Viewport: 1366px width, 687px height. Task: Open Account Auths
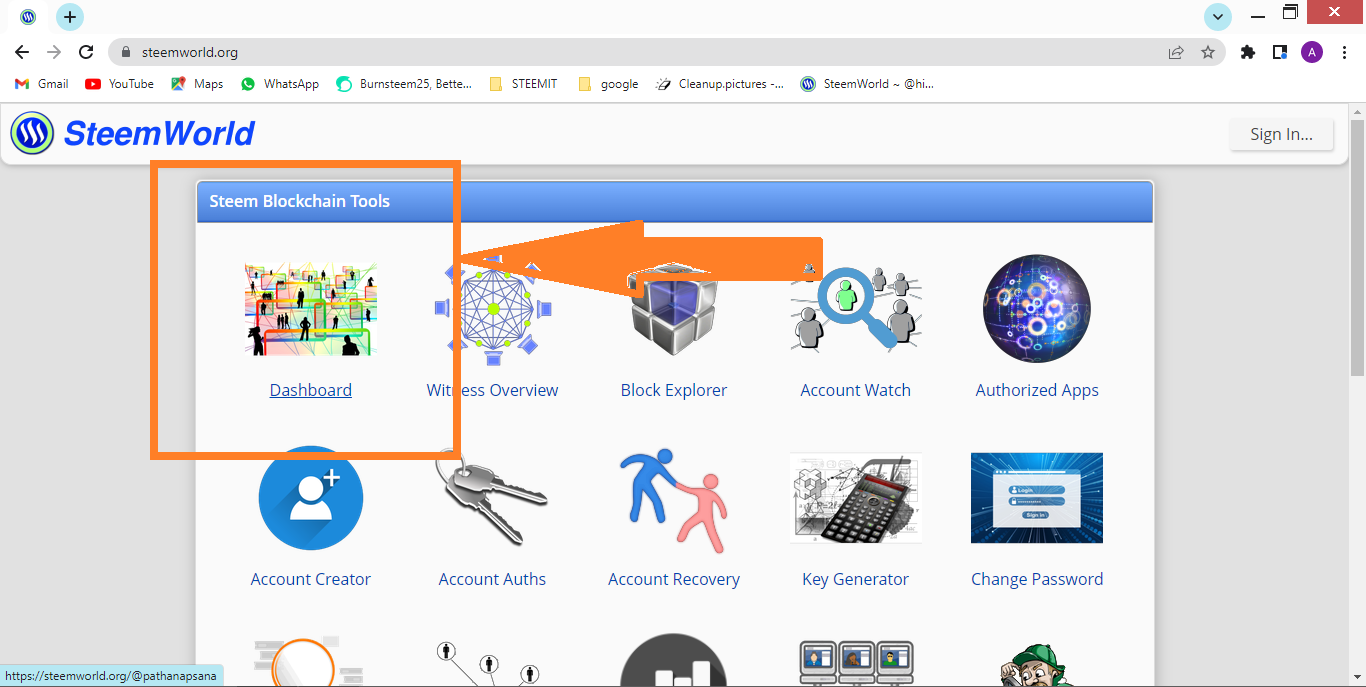point(492,578)
